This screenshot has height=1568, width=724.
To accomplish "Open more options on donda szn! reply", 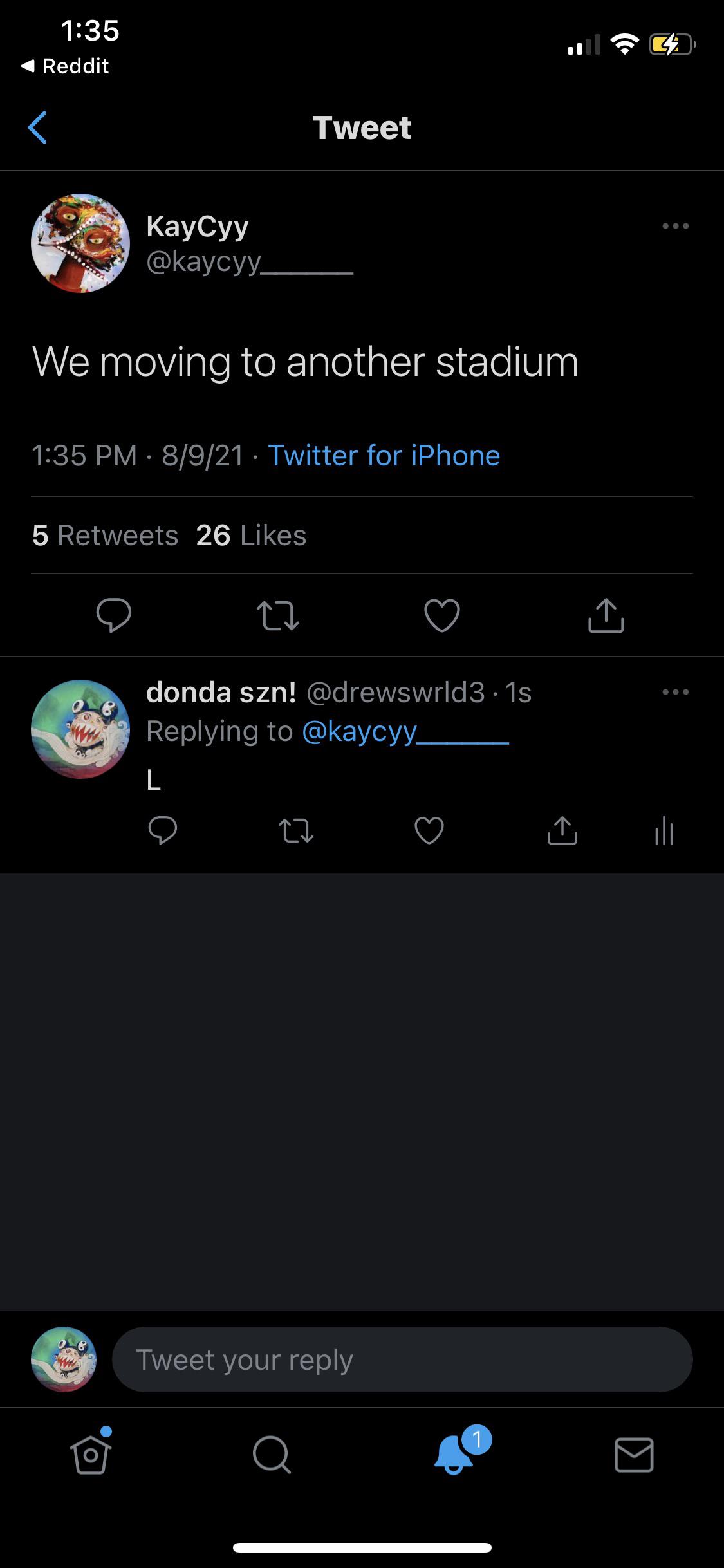I will pyautogui.click(x=675, y=693).
